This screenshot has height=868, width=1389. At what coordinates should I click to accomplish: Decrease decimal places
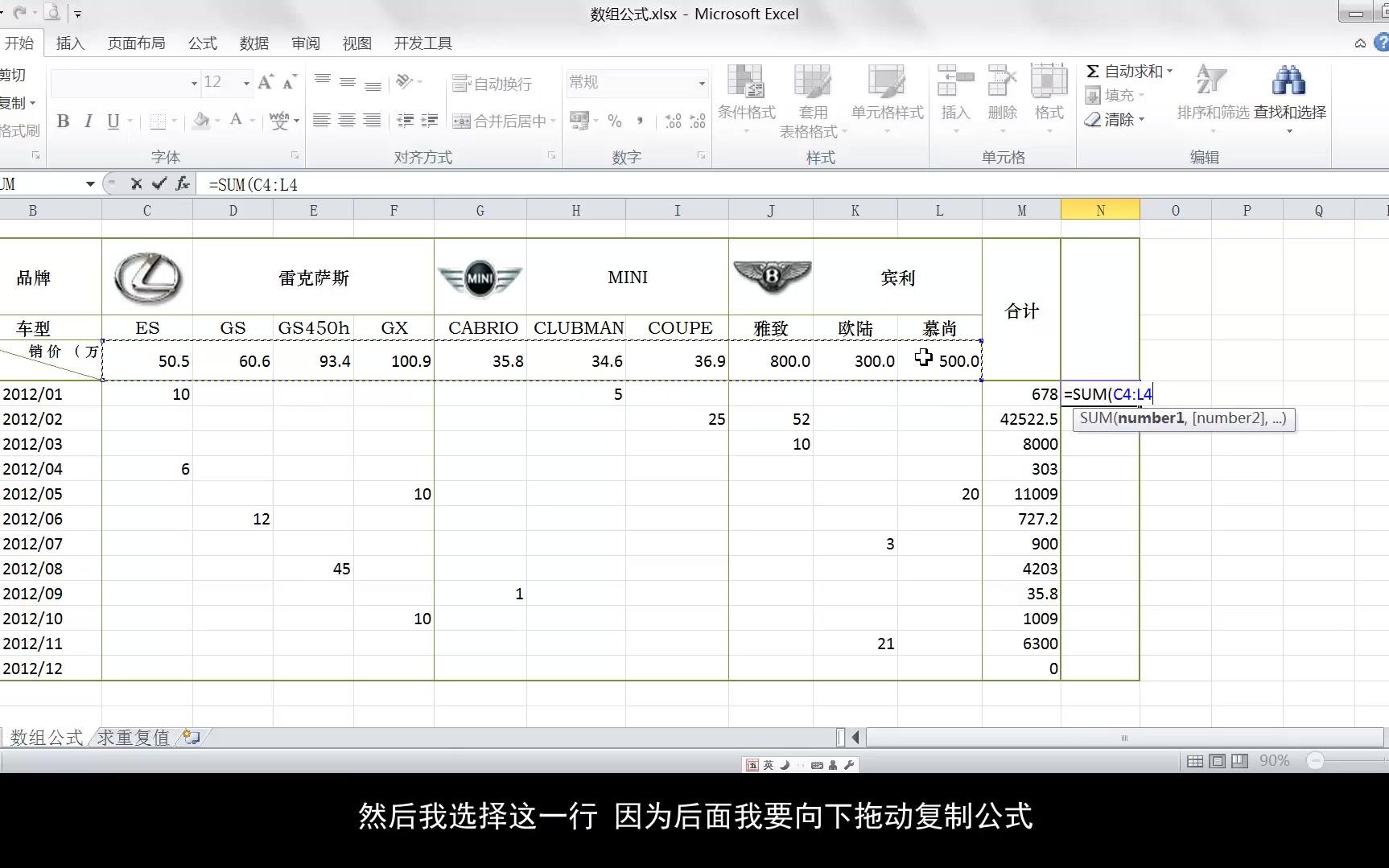tap(698, 121)
